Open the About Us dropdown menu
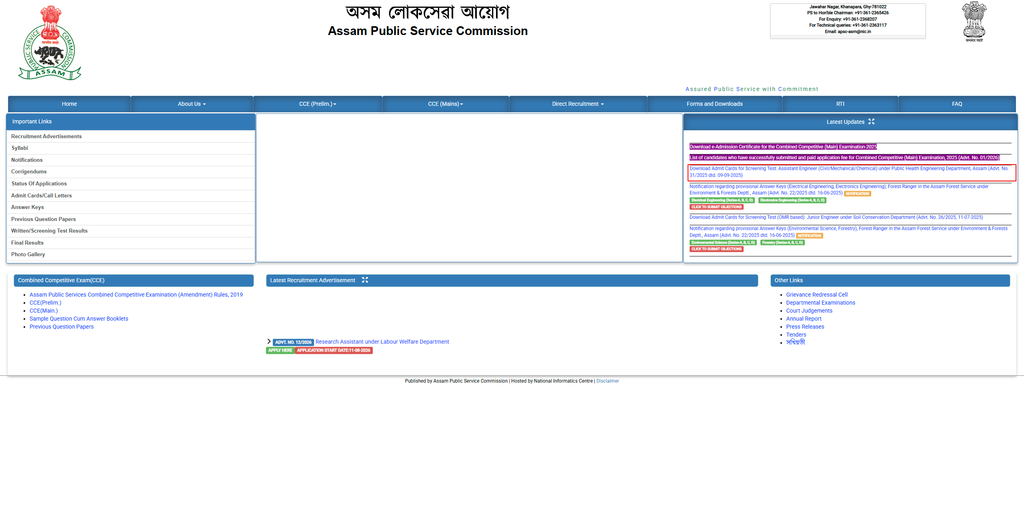 [192, 104]
